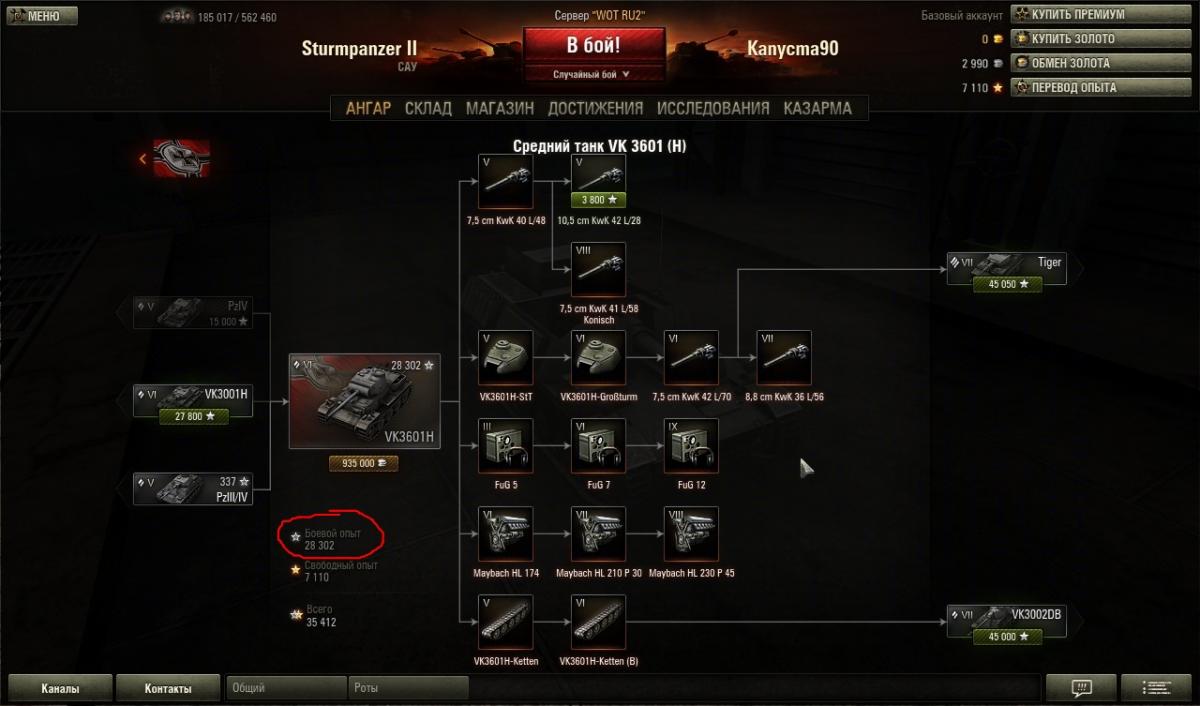Select the 7,5 cm KwK 41 L/58 Konisch gun
This screenshot has width=1200, height=706.
pyautogui.click(x=598, y=269)
